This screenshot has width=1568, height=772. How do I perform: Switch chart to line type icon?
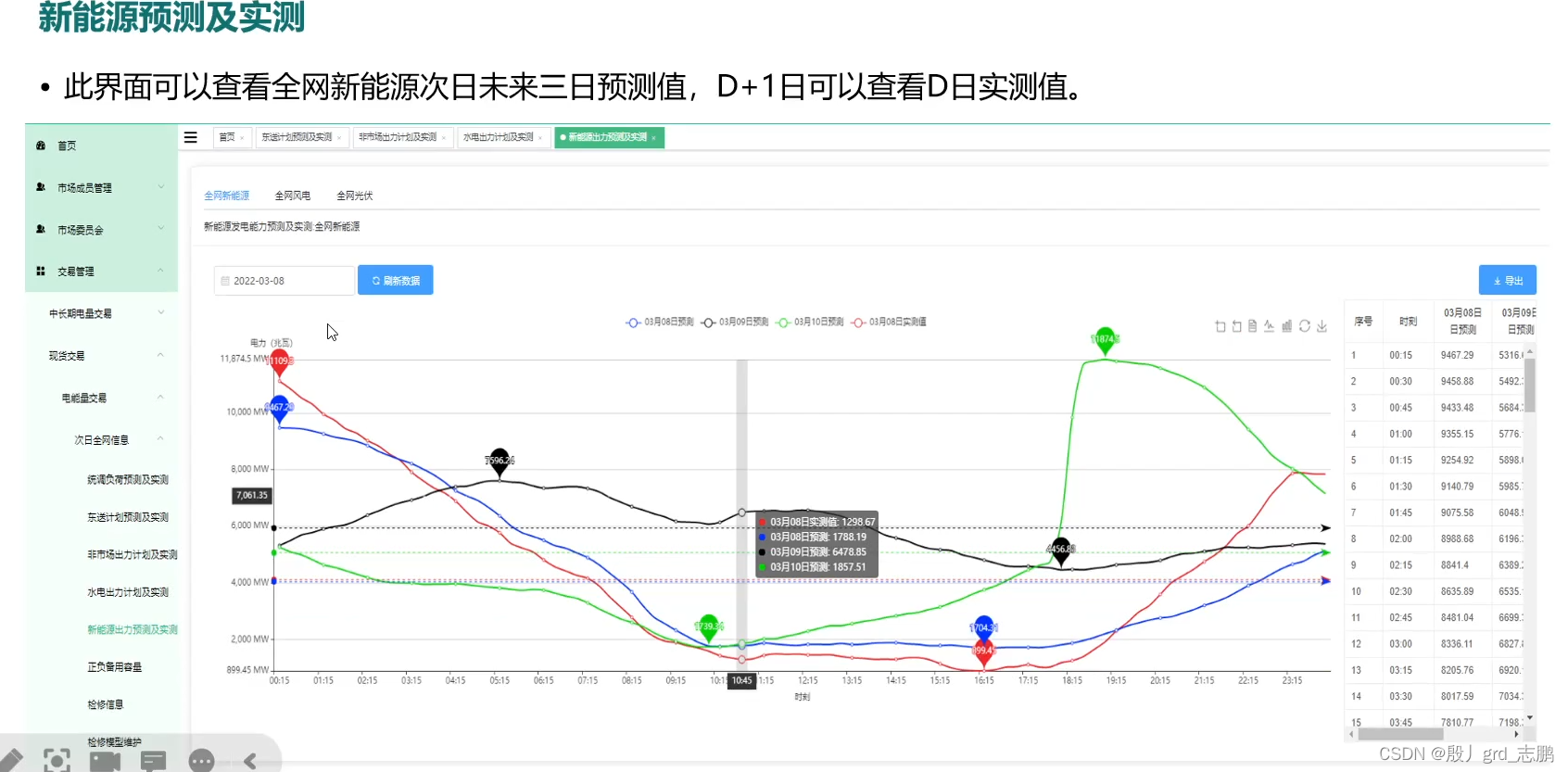(x=1270, y=326)
